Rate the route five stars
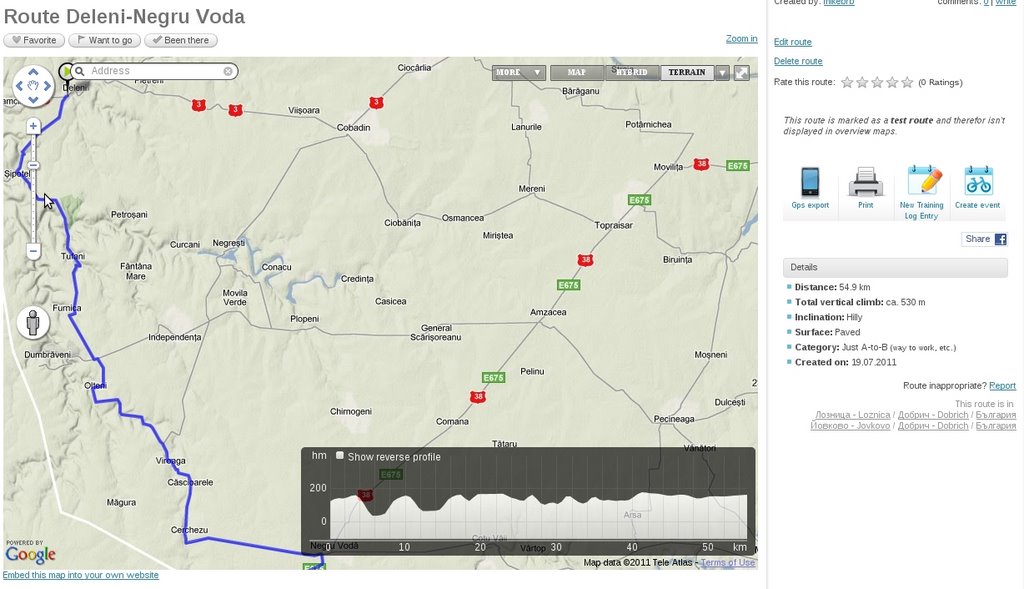 907,82
